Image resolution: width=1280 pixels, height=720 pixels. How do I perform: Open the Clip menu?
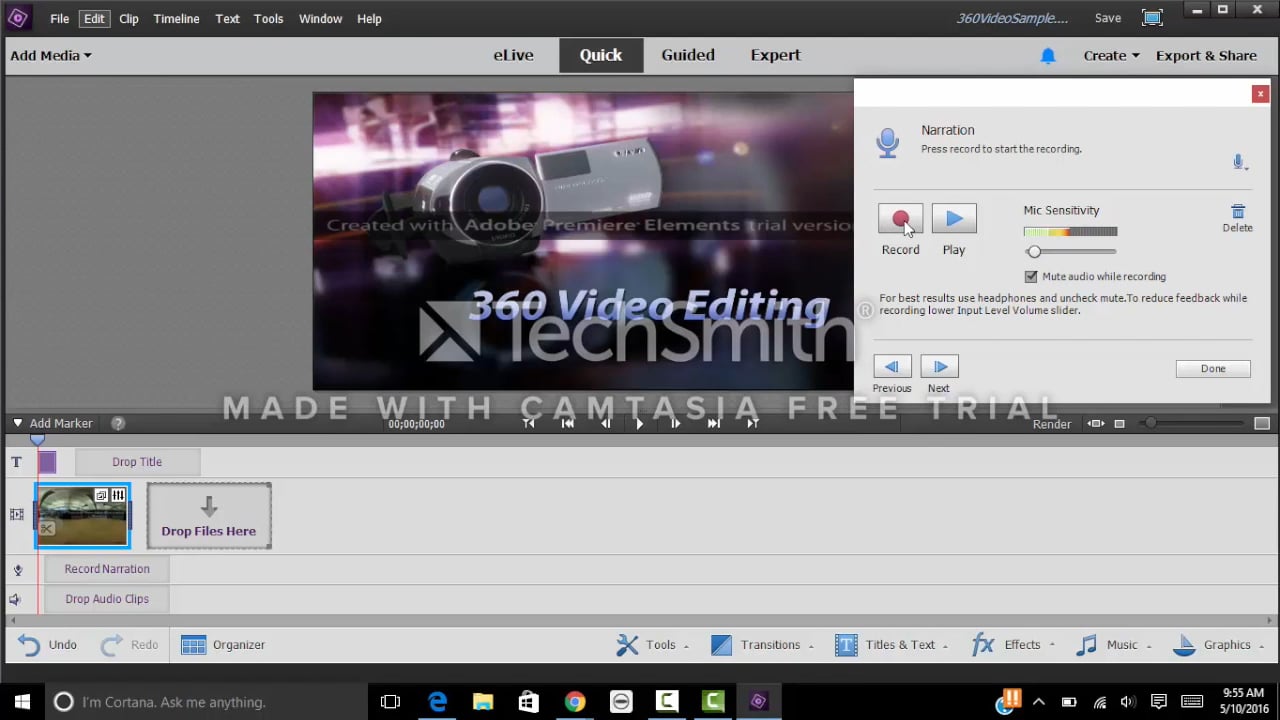129,19
